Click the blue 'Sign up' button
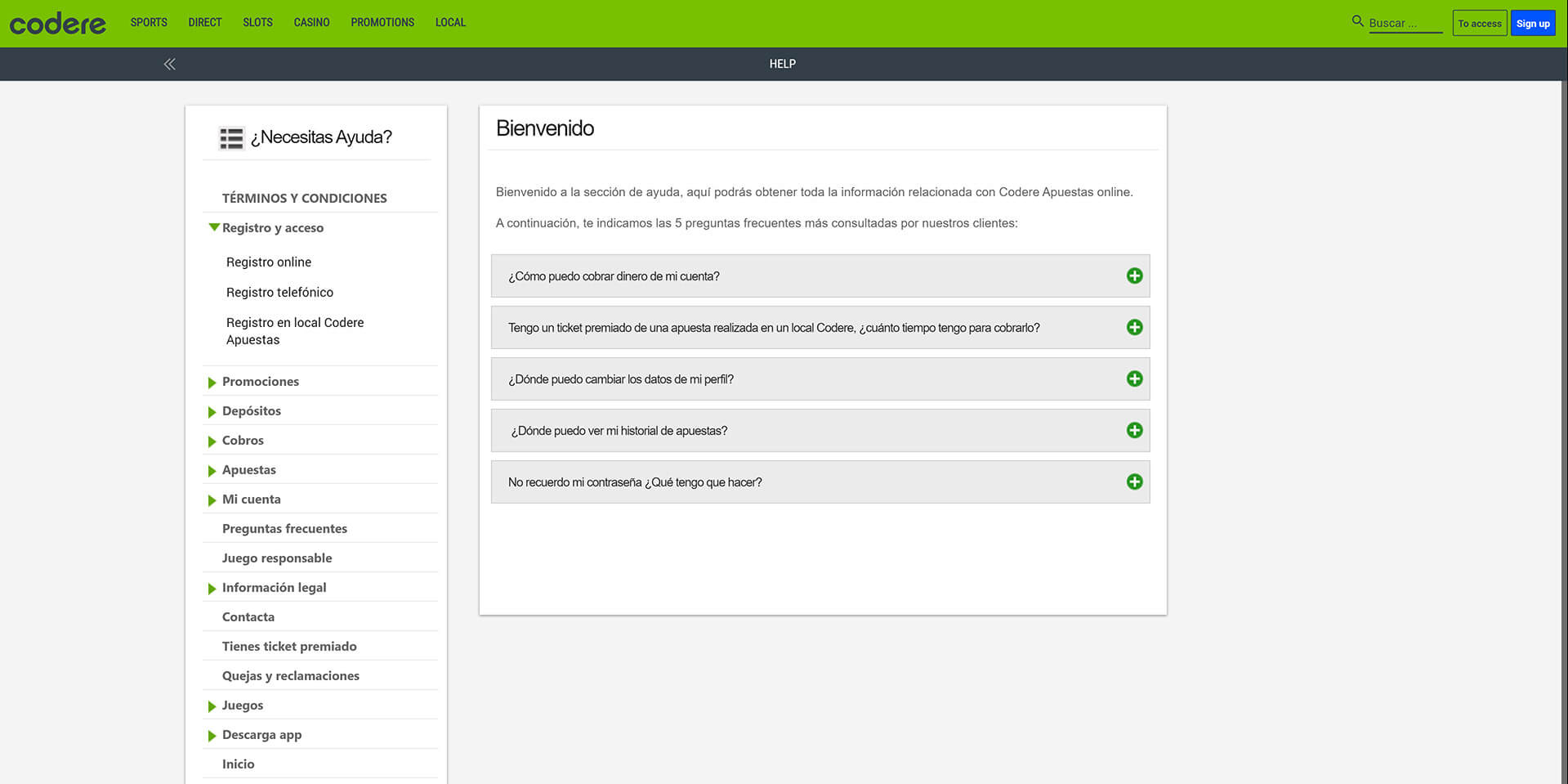1568x784 pixels. (x=1533, y=23)
